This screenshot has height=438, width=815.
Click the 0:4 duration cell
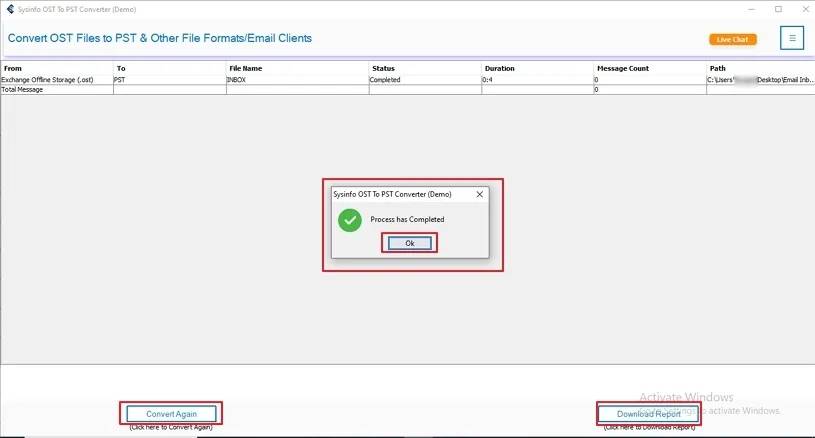click(x=537, y=79)
